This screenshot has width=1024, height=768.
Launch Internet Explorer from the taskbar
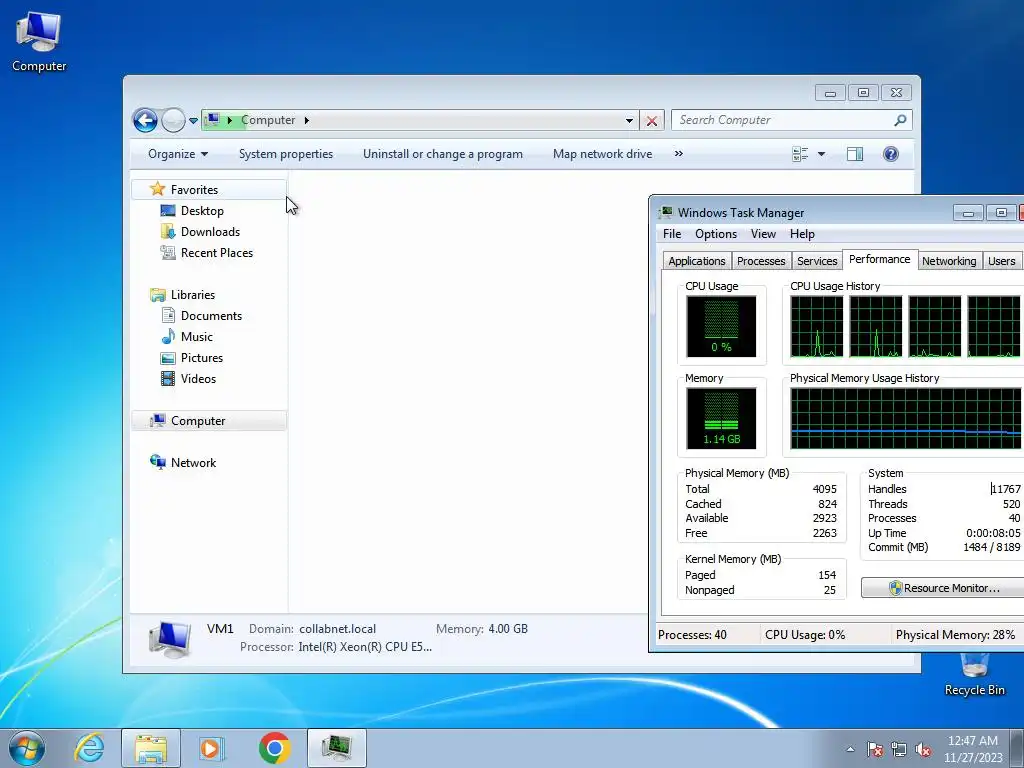click(x=89, y=748)
